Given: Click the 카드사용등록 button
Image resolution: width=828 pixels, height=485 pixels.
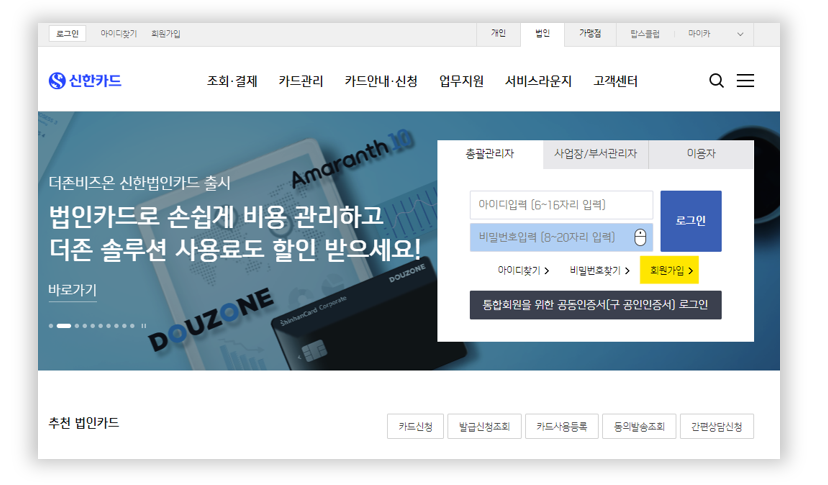Looking at the screenshot, I should [x=561, y=426].
